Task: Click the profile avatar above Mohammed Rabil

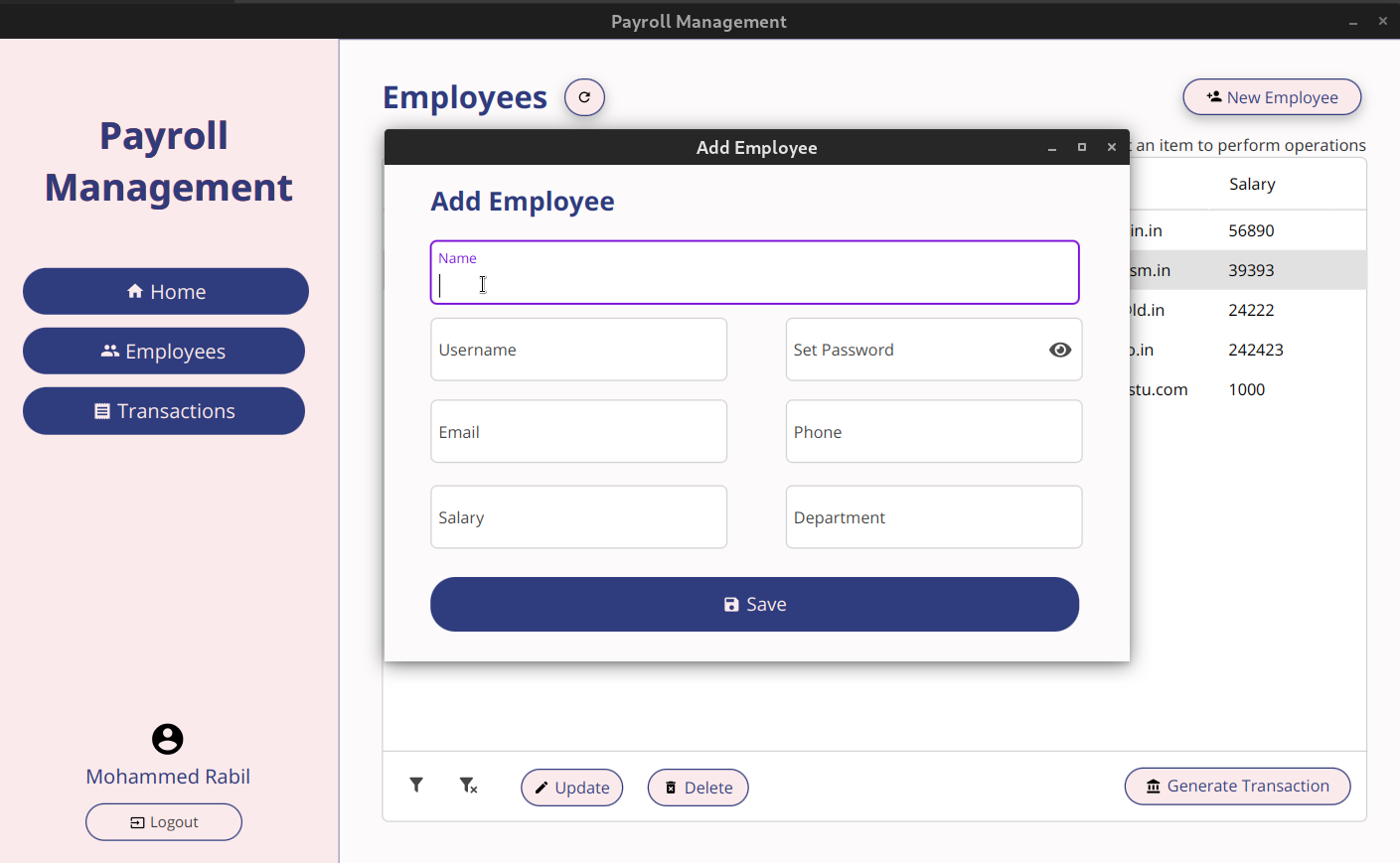Action: 167,739
